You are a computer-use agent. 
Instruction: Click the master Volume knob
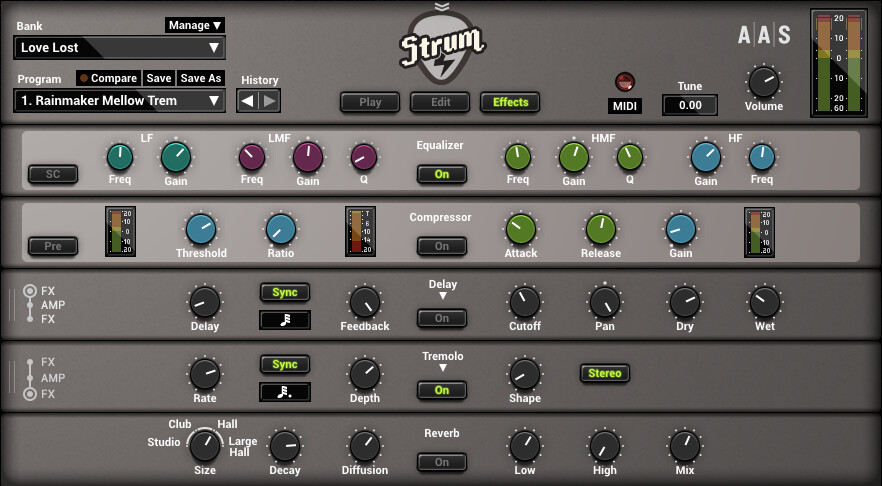(764, 82)
